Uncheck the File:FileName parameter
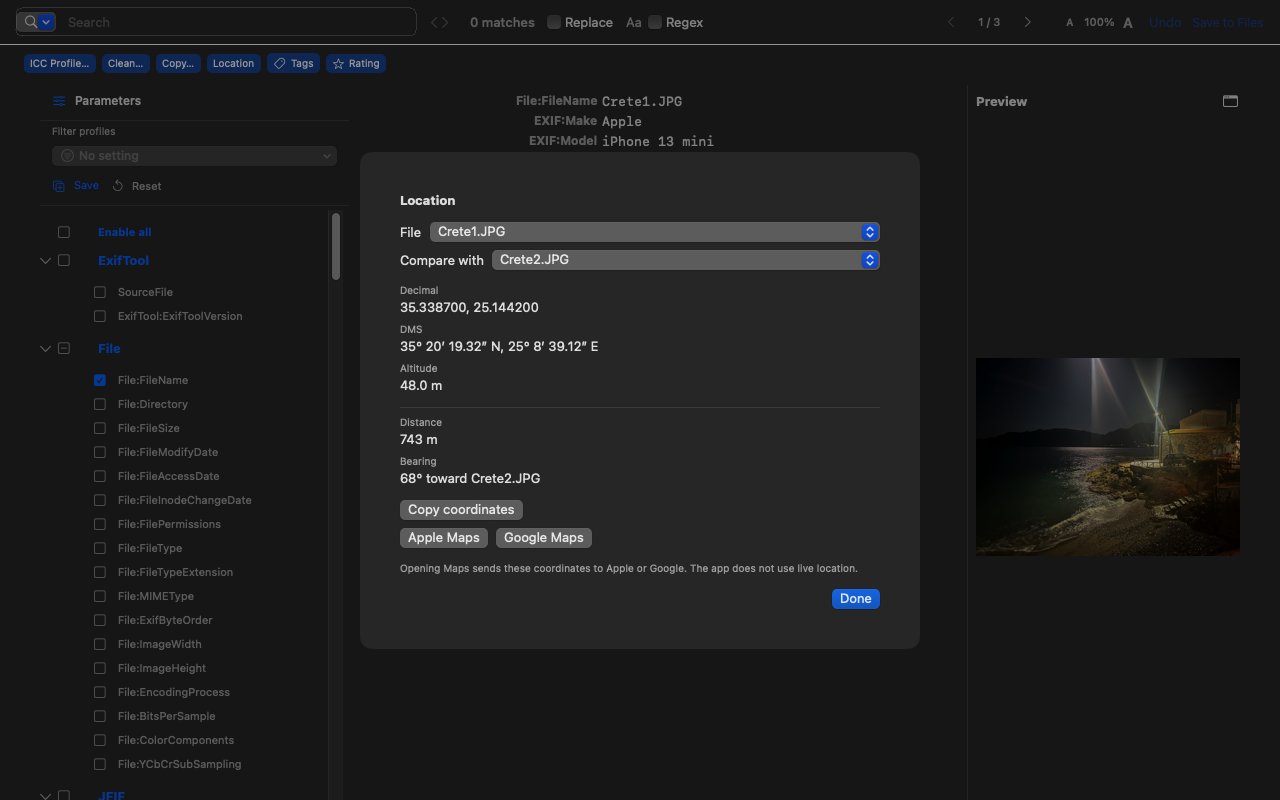This screenshot has width=1280, height=800. [x=100, y=380]
